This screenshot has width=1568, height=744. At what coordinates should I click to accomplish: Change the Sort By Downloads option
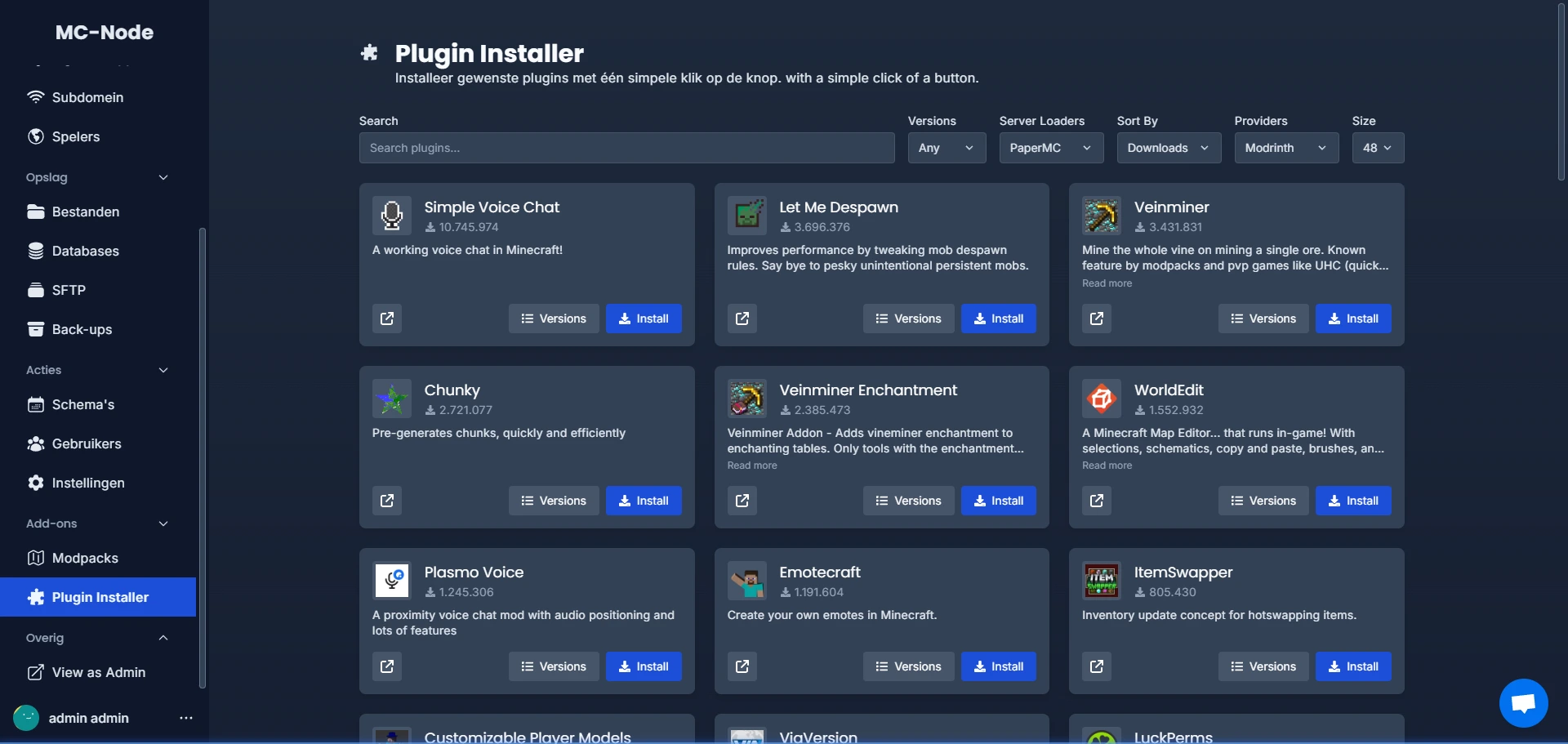(1169, 148)
